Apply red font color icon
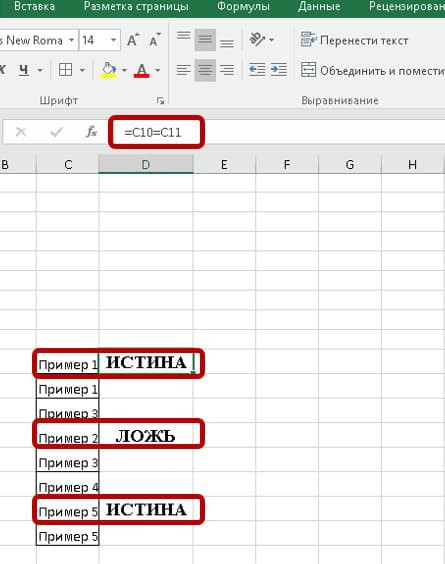This screenshot has width=445, height=564. pyautogui.click(x=142, y=70)
